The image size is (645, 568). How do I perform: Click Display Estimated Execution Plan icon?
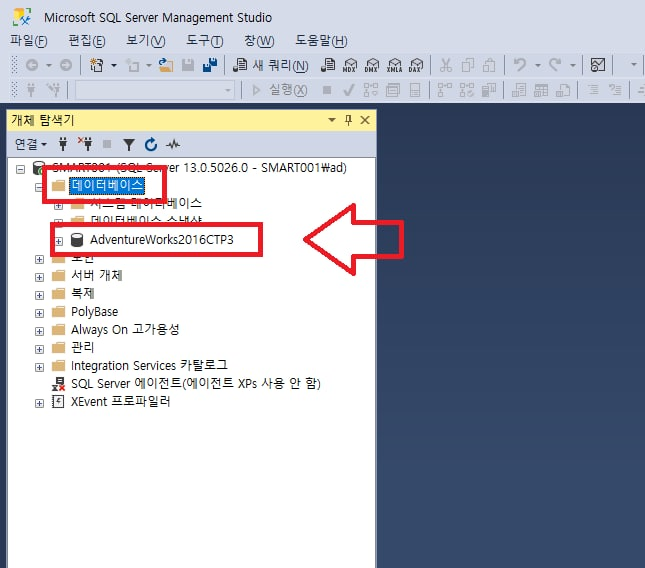[371, 90]
